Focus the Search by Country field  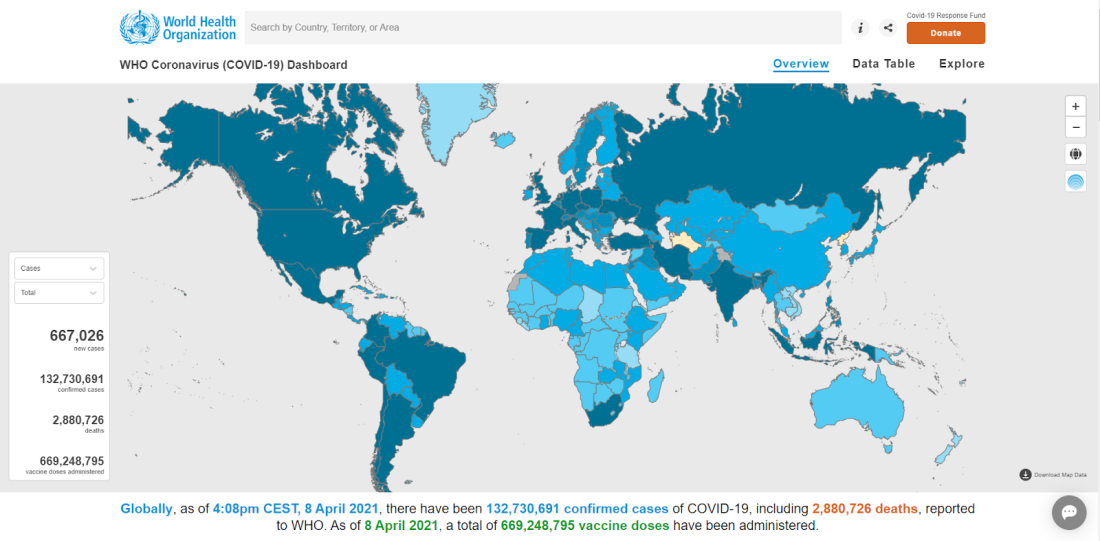click(x=543, y=27)
